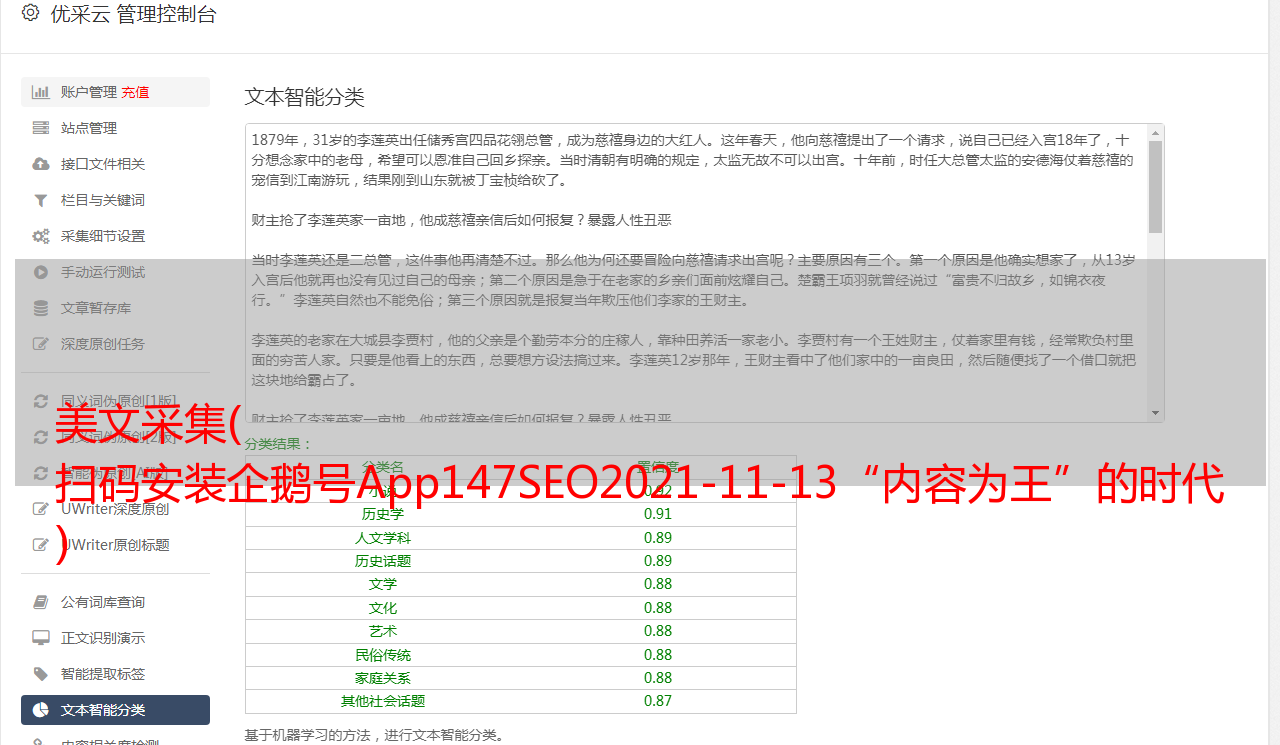
Task: Click the refresh icon for 同义词伪原创[1版]
Action: pos(41,401)
